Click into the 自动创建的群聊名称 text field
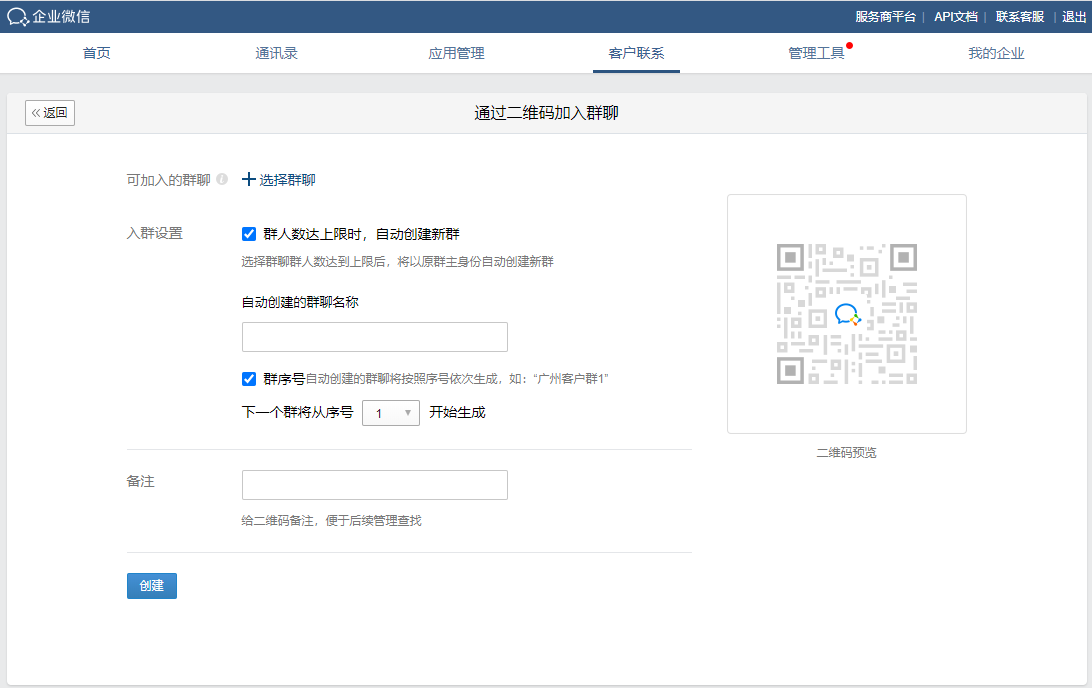Screen dimensions: 1092x688 click(x=375, y=337)
